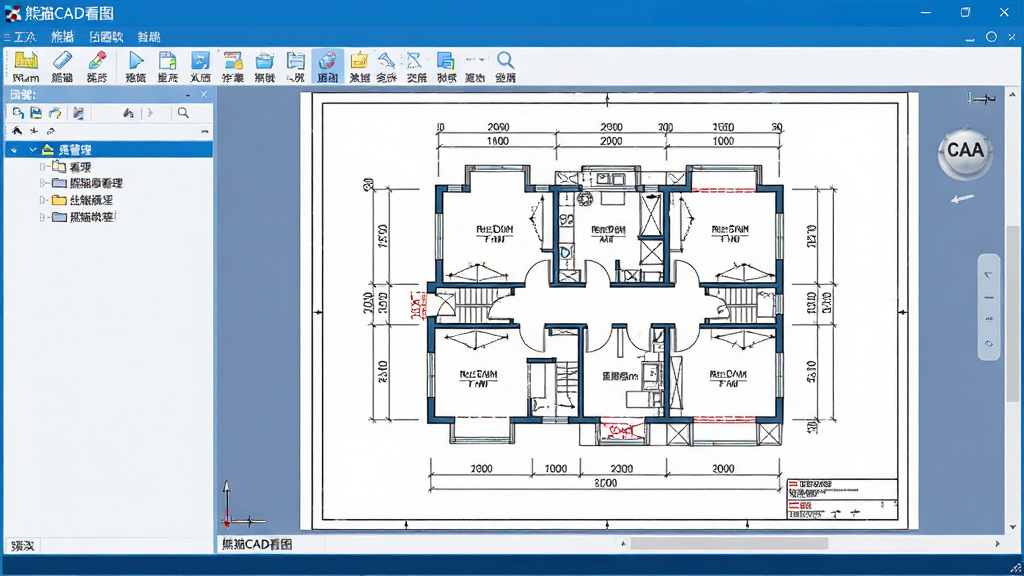Viewport: 1024px width, 576px height.
Task: Click the picture icon in the side panel toolbar
Action: coord(78,113)
